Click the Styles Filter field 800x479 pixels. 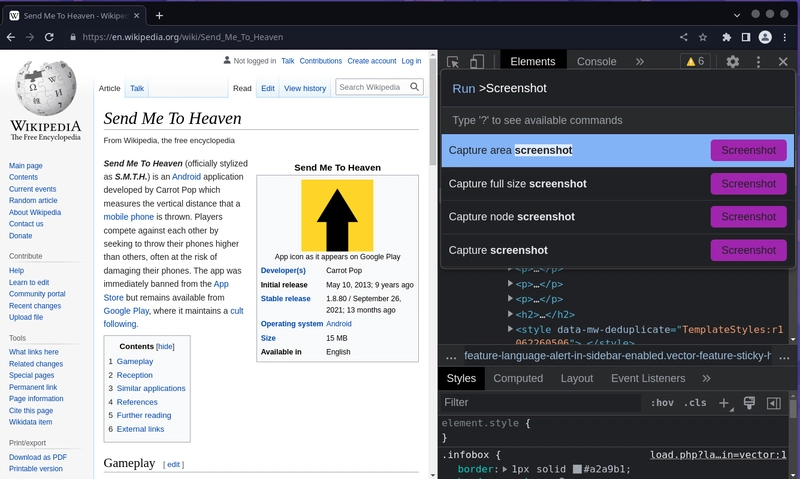(x=541, y=402)
